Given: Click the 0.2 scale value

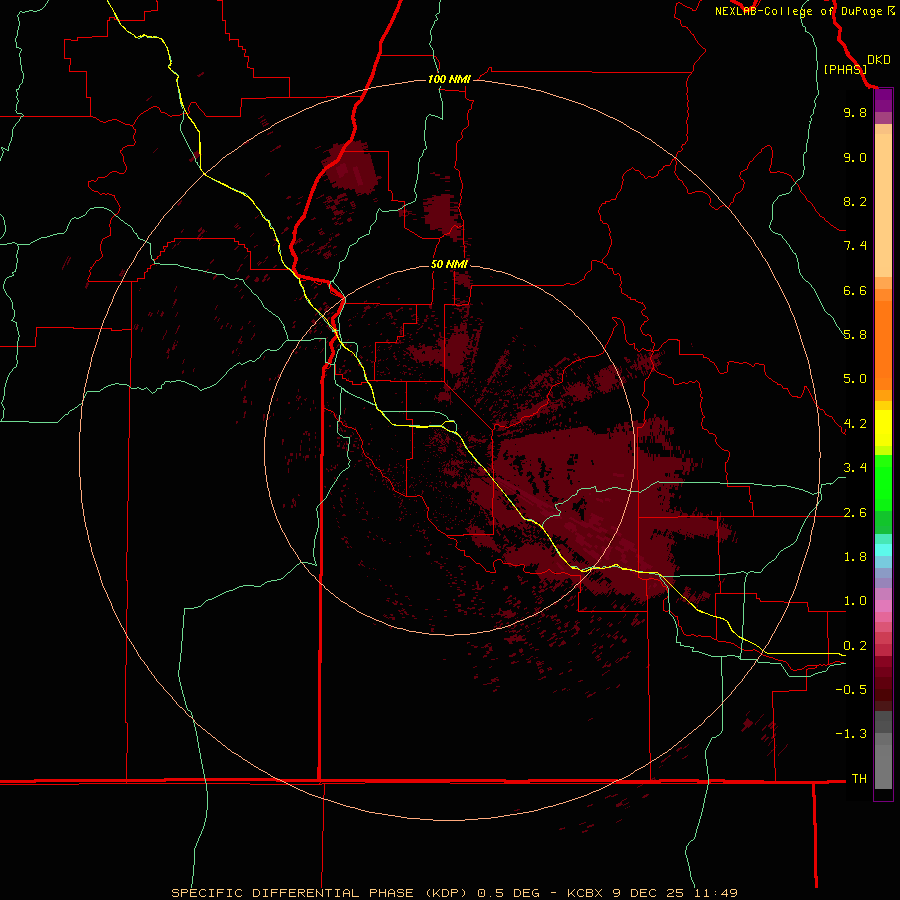Looking at the screenshot, I should pyautogui.click(x=855, y=646).
